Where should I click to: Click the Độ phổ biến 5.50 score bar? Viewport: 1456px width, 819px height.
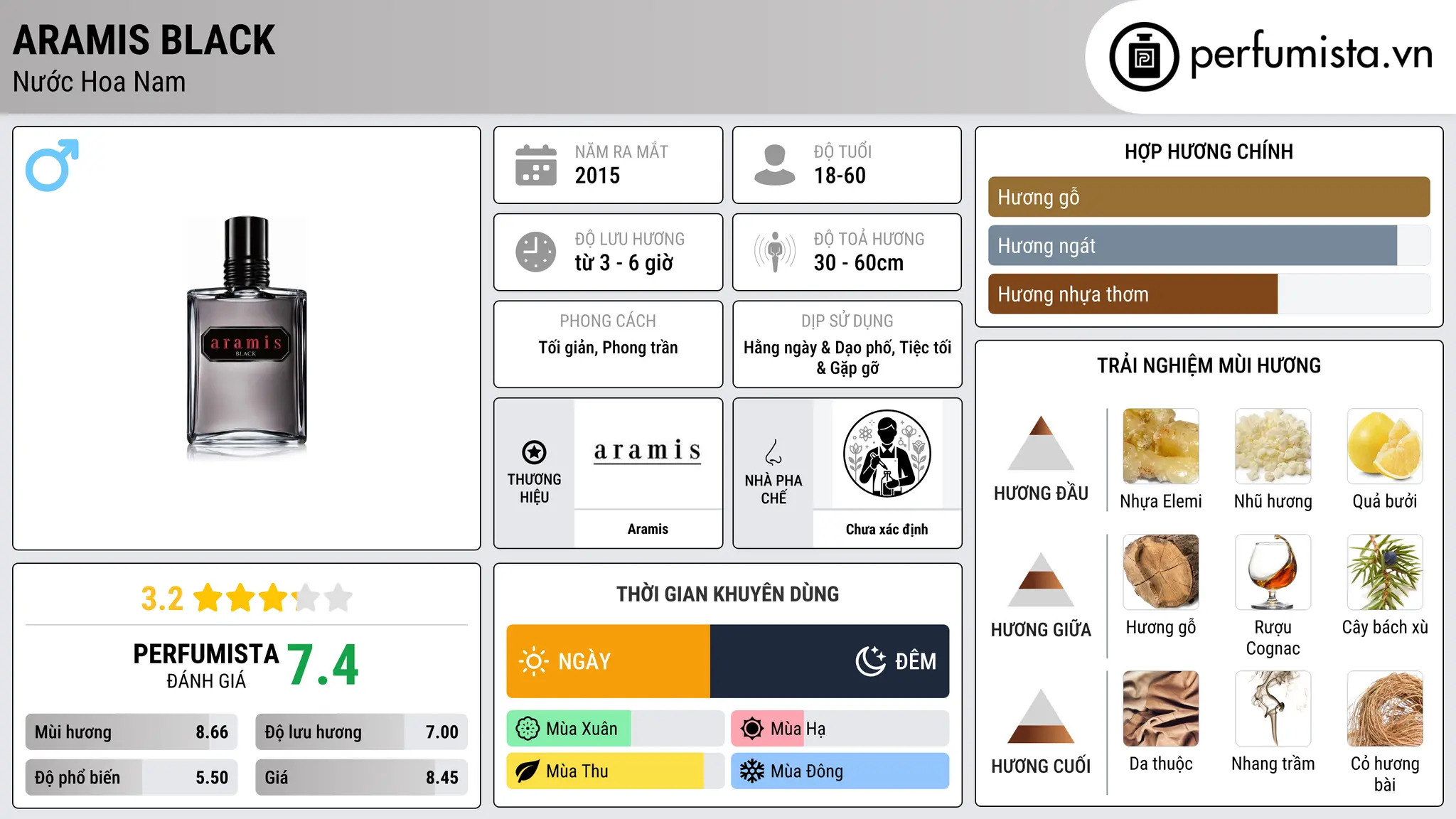point(132,777)
